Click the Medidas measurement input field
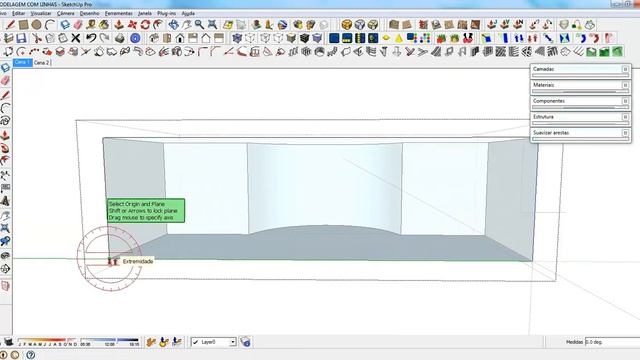The image size is (640, 360). pyautogui.click(x=612, y=342)
